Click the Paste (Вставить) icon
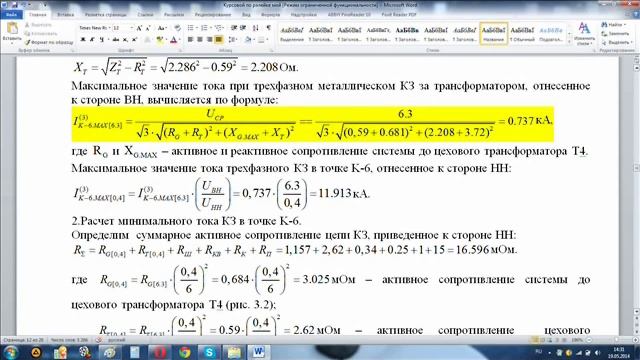The image size is (640, 360). [x=12, y=29]
